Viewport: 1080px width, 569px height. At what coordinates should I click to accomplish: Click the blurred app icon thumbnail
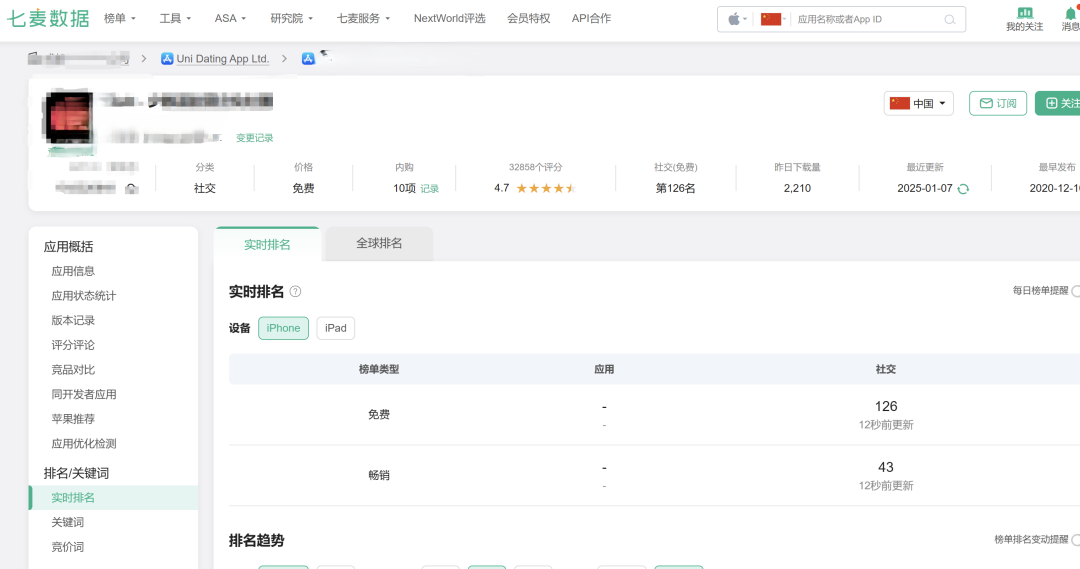[68, 118]
